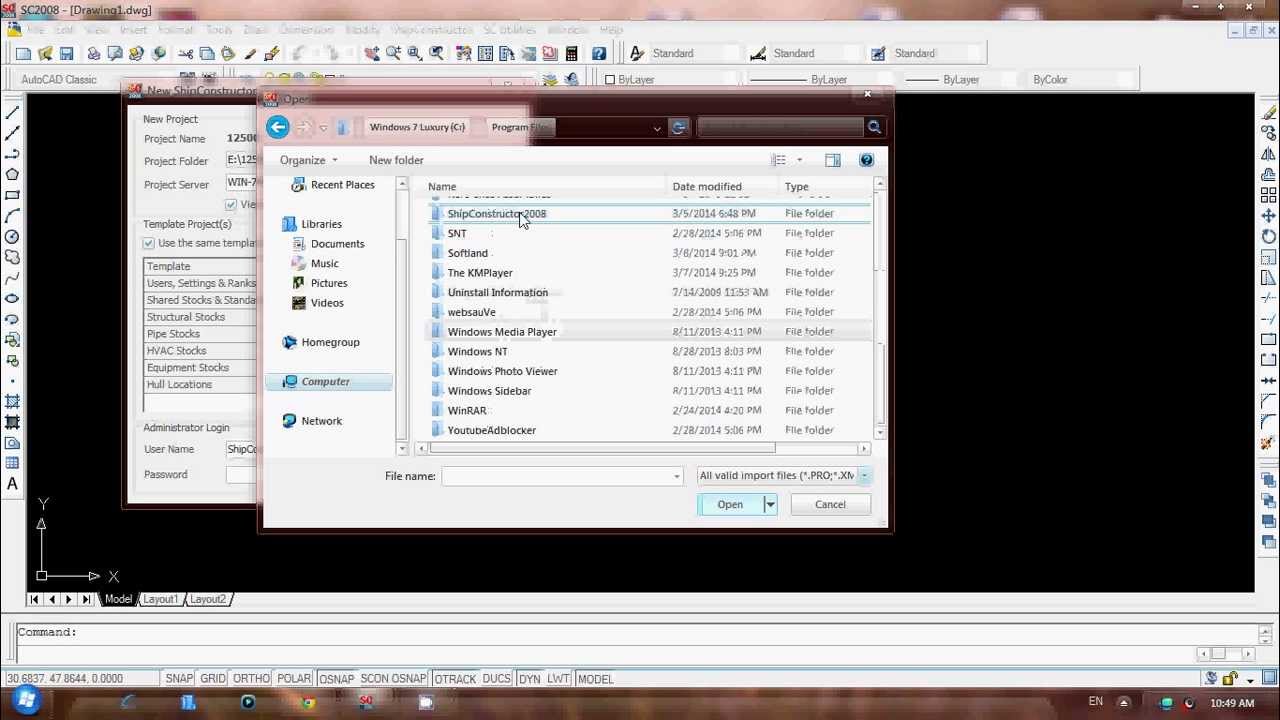Click Windows 7 Luxury (C:) breadcrumb
The height and width of the screenshot is (720, 1280).
(417, 127)
